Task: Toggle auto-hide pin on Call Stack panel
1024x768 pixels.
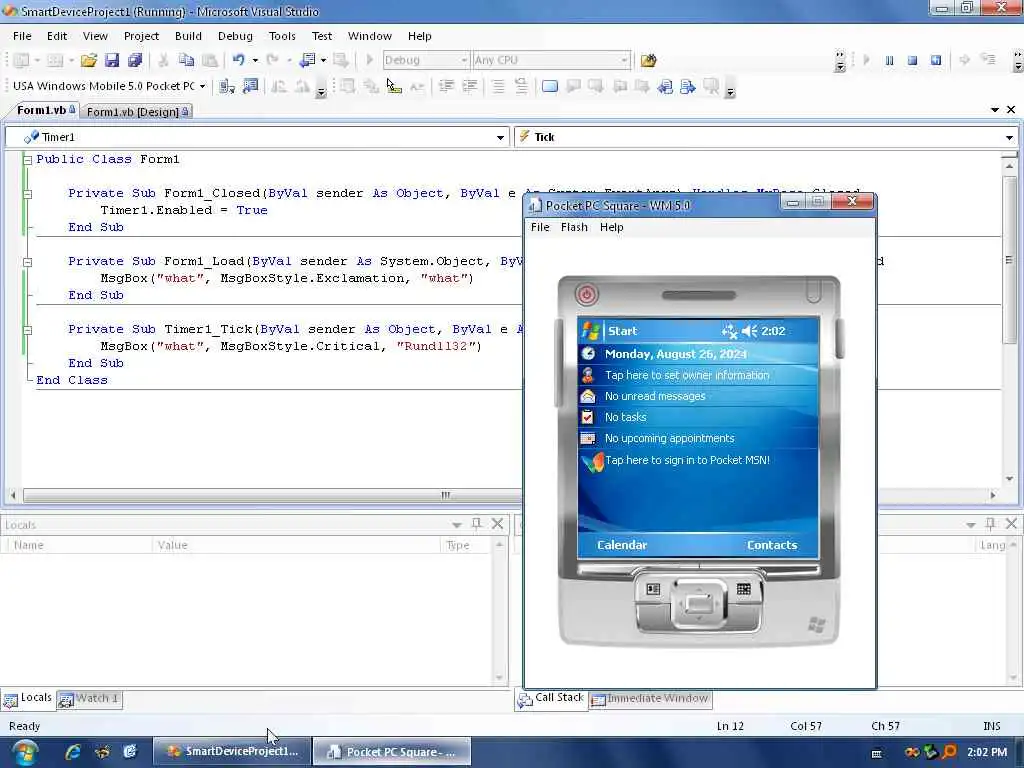Action: point(991,524)
